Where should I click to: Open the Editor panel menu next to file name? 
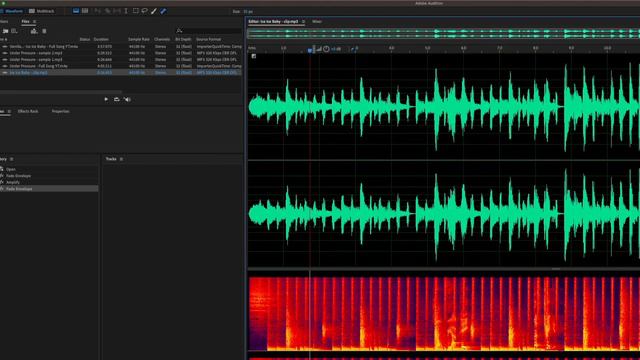pyautogui.click(x=303, y=21)
